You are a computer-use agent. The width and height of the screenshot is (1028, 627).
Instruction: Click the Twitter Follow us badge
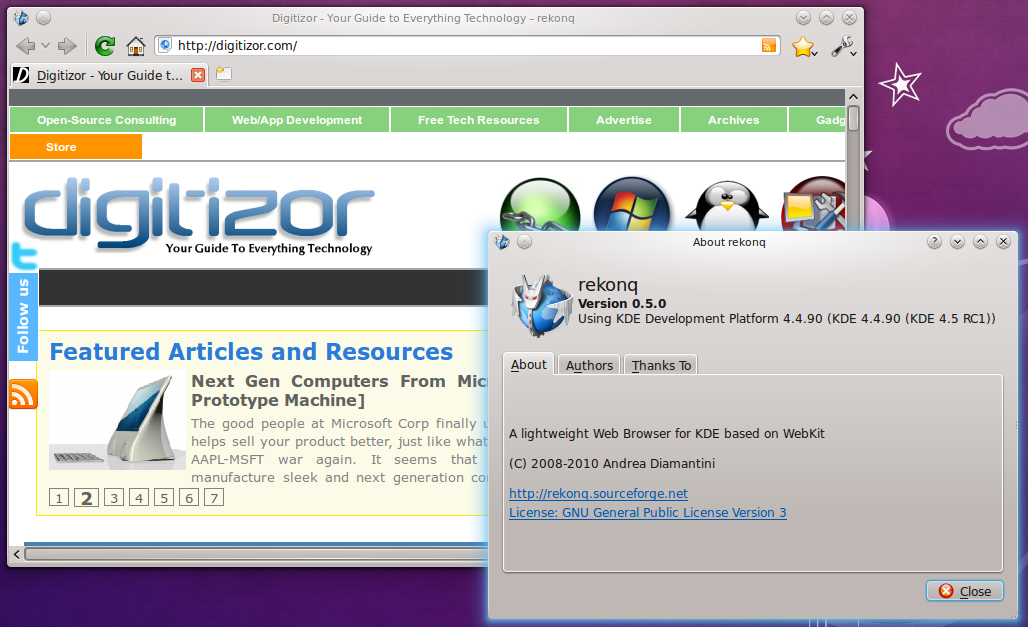tap(23, 300)
